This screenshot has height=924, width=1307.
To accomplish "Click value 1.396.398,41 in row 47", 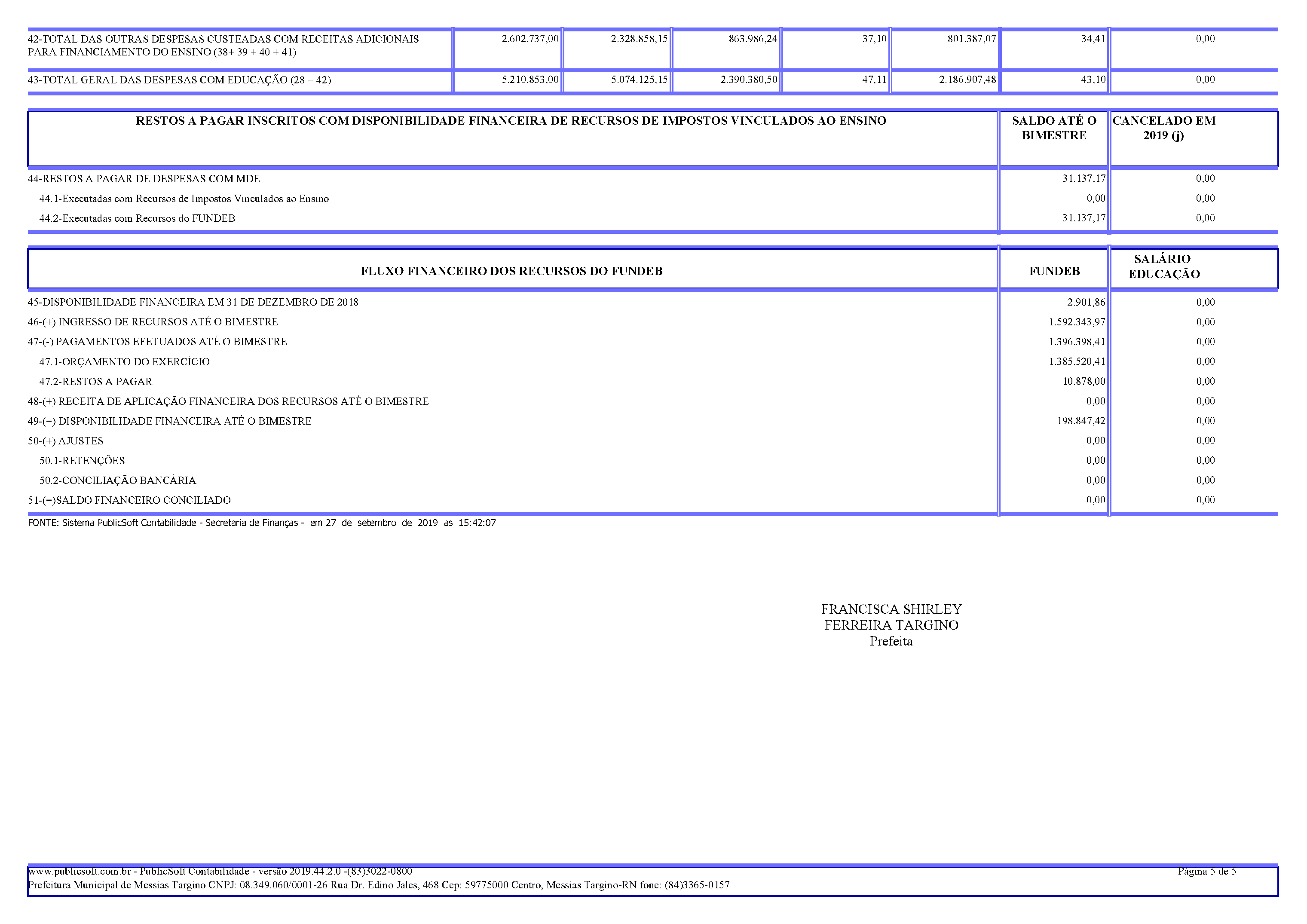I will point(1077,342).
